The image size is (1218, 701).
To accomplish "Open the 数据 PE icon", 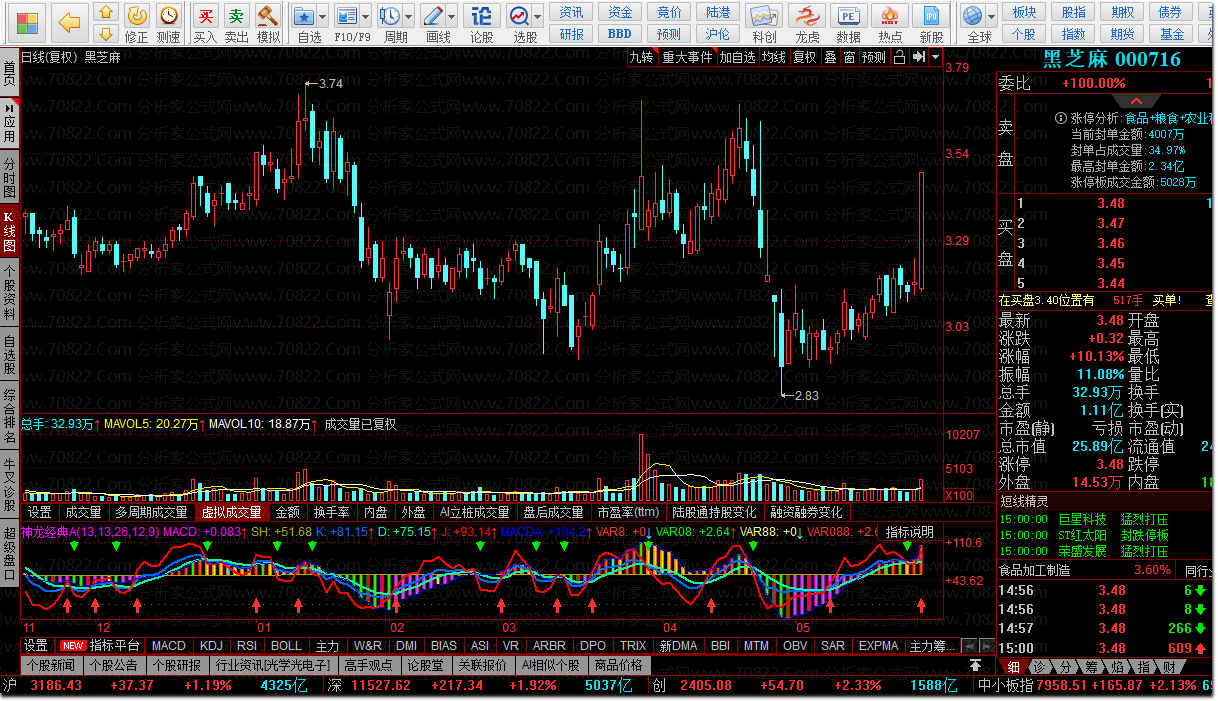I will [848, 18].
